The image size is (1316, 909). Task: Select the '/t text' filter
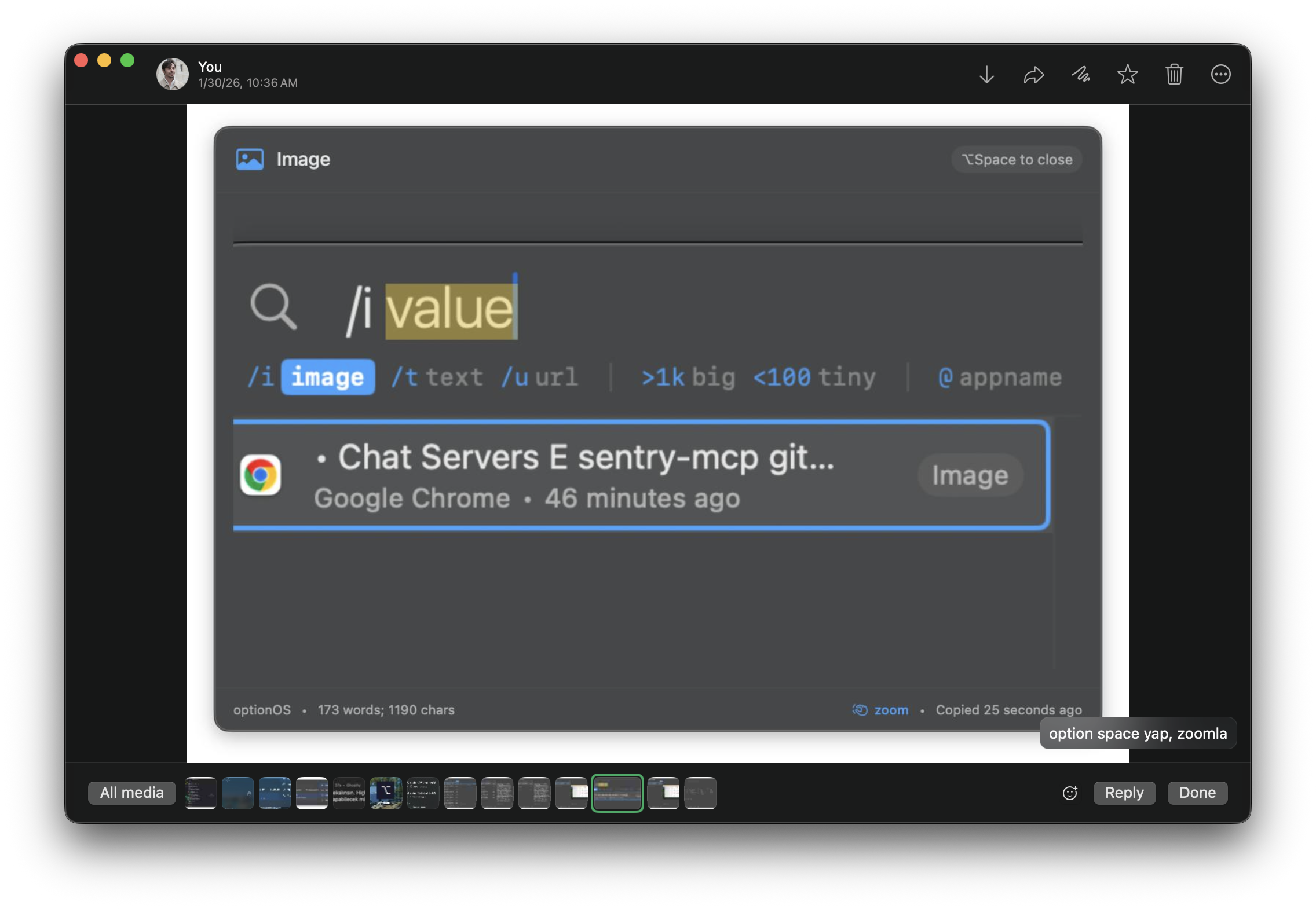pyautogui.click(x=437, y=377)
